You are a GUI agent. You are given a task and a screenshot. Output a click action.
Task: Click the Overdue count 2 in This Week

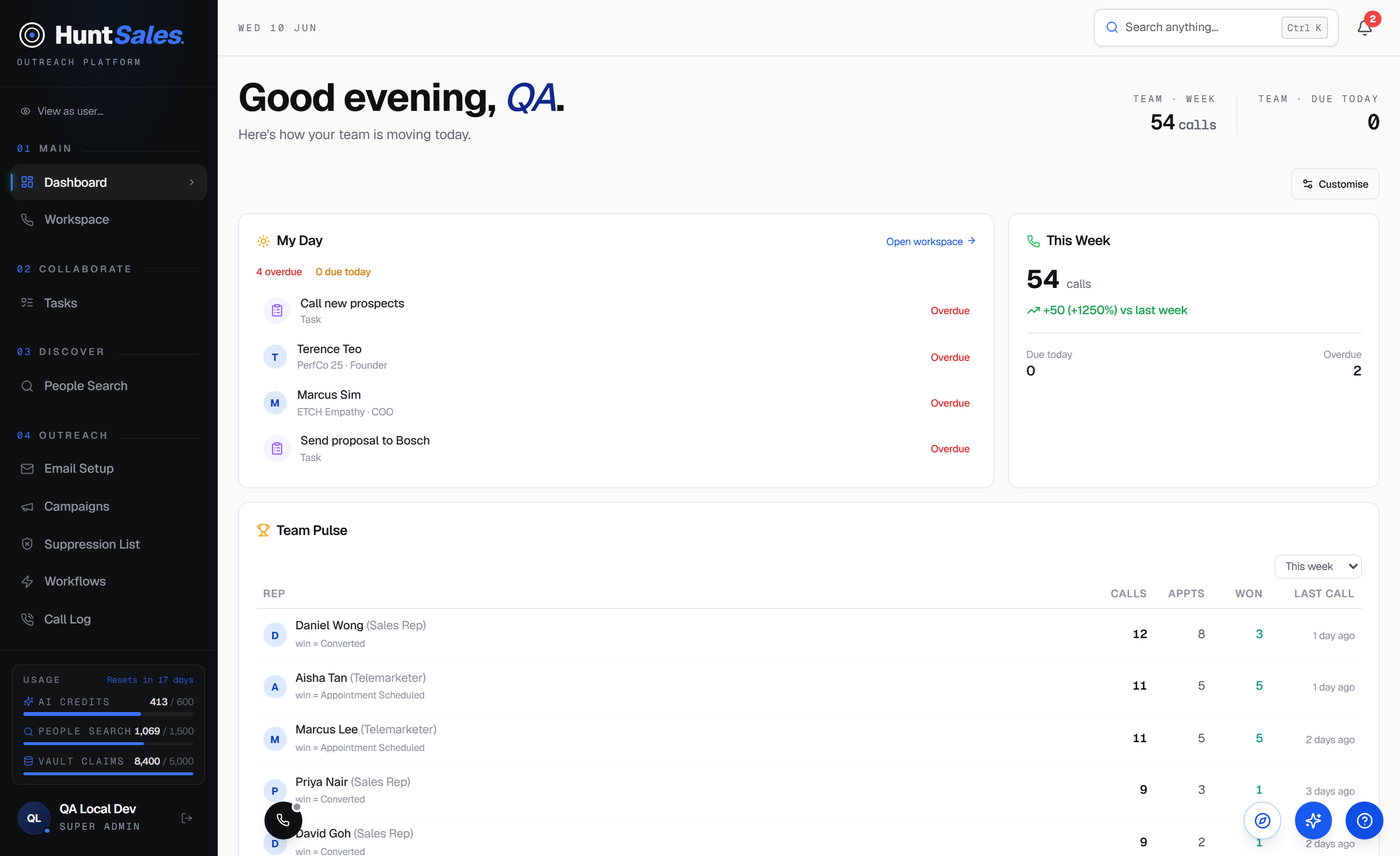pyautogui.click(x=1356, y=371)
